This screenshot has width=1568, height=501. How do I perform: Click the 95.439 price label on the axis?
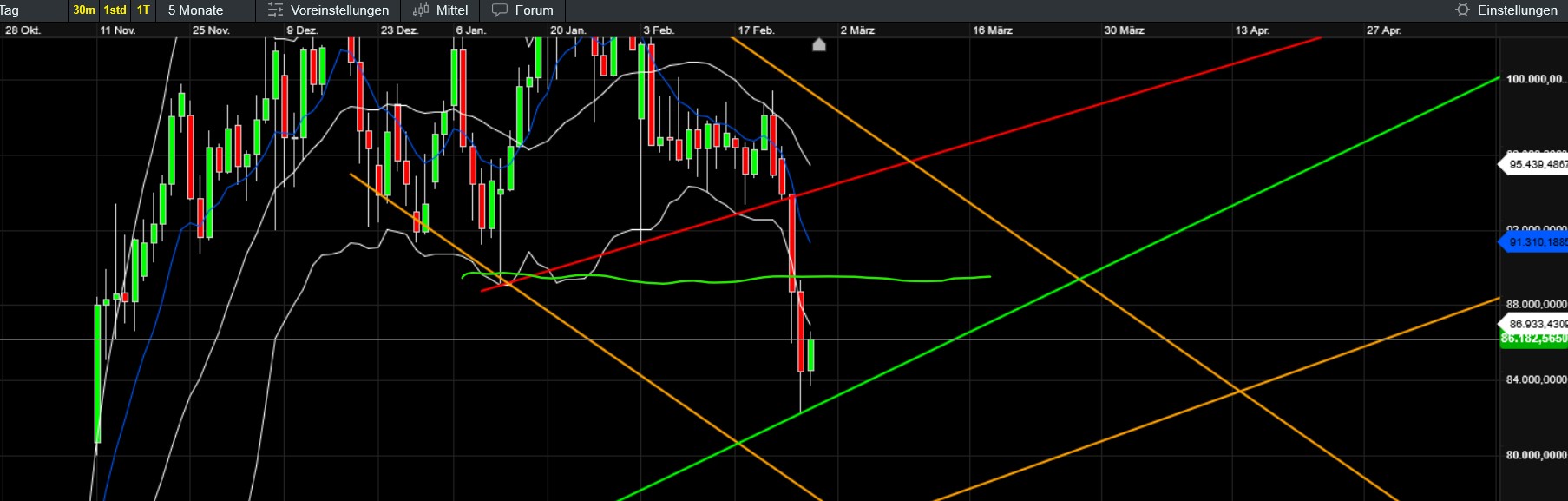point(1534,164)
